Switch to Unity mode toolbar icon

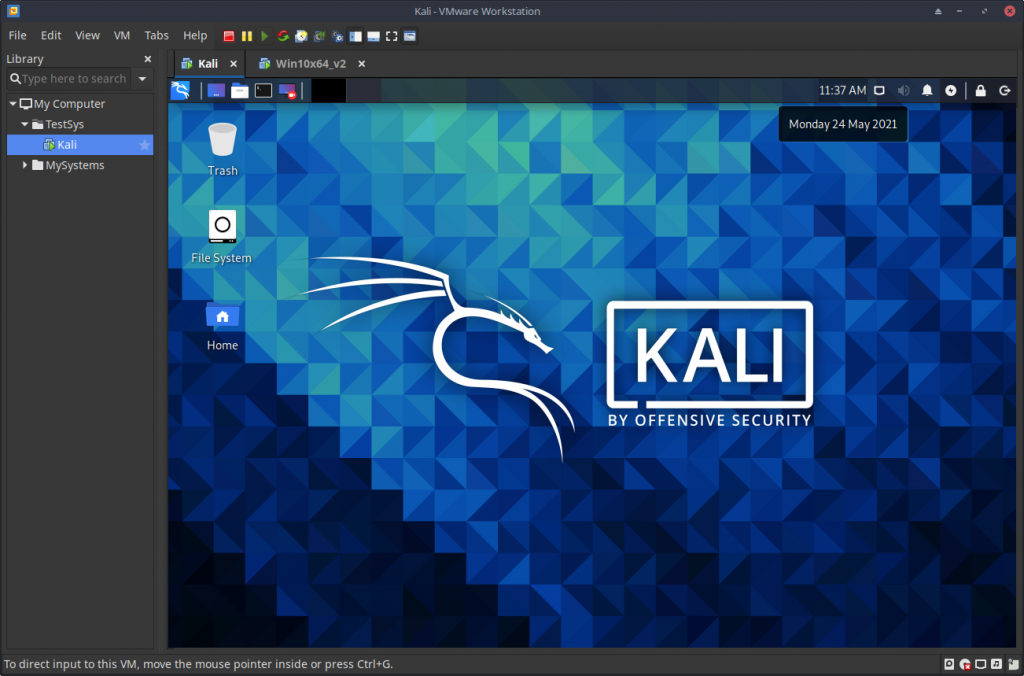[409, 36]
